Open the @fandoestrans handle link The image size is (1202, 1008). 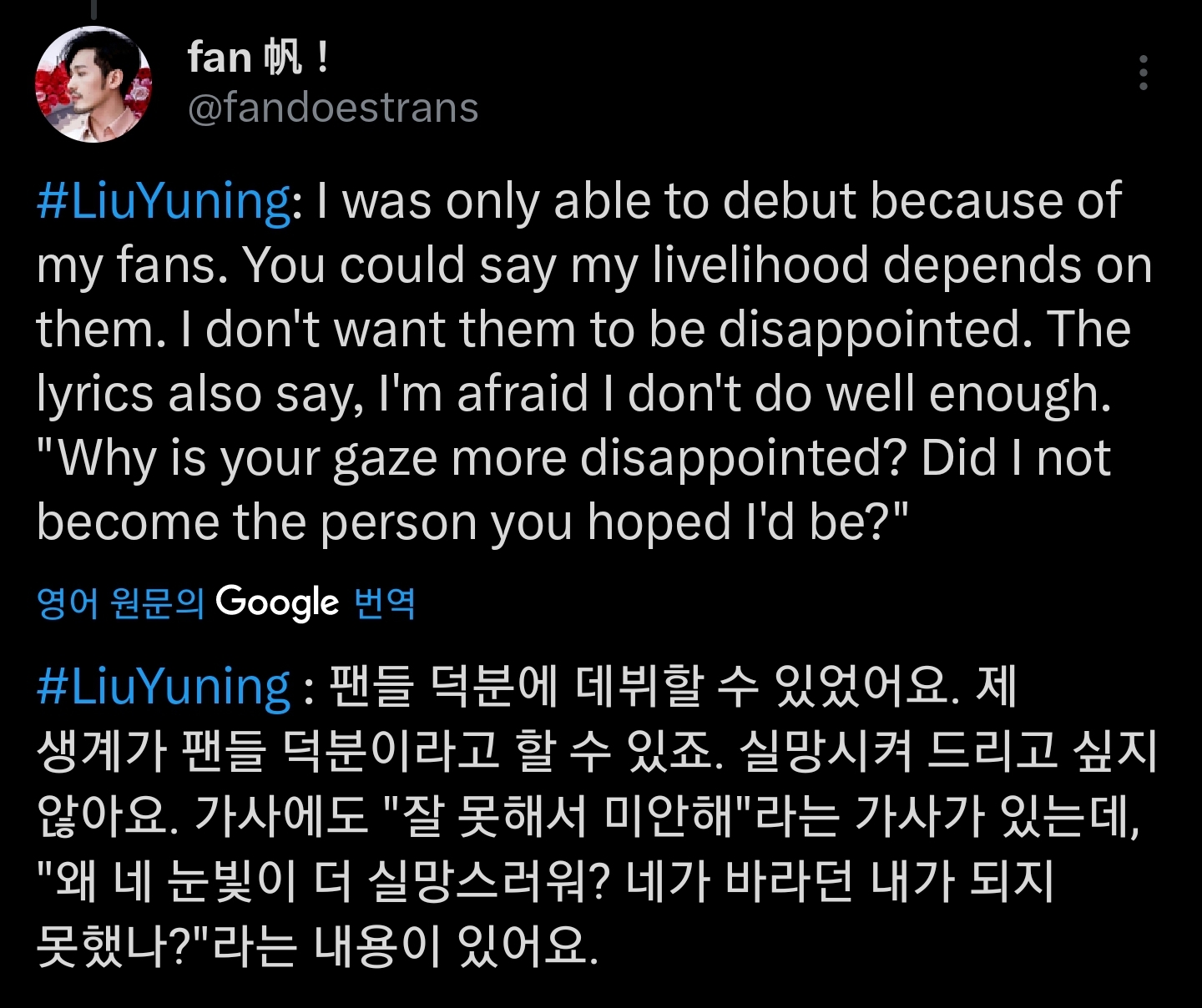[333, 108]
